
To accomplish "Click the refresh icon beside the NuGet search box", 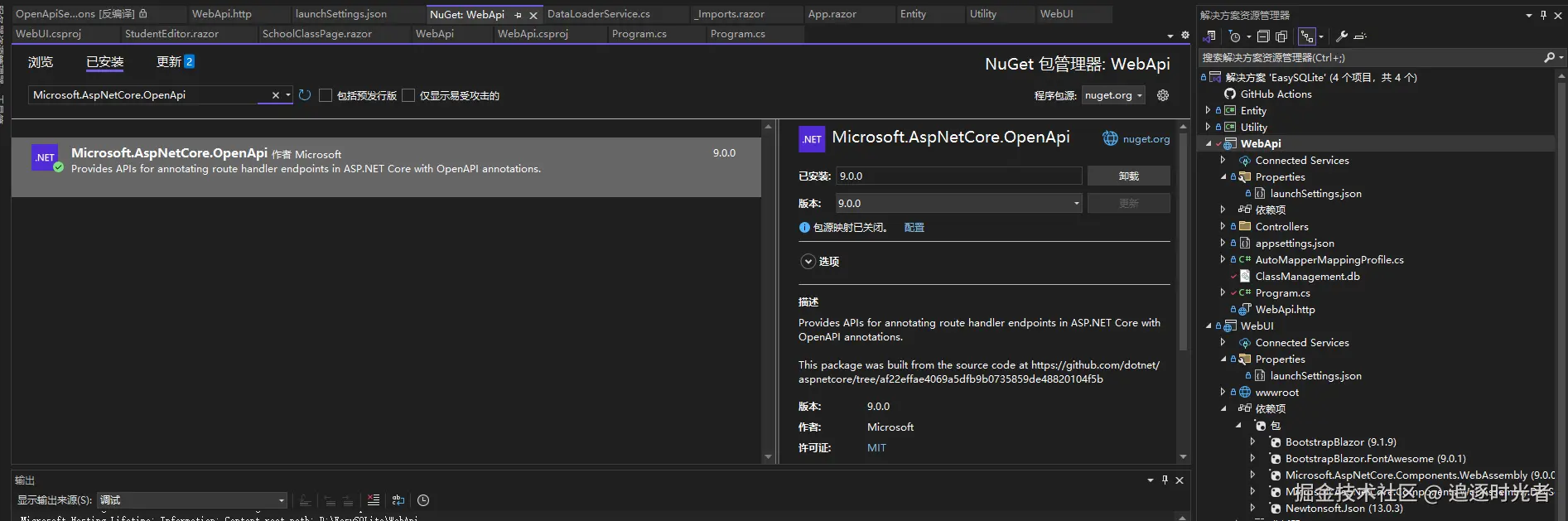I will point(305,95).
